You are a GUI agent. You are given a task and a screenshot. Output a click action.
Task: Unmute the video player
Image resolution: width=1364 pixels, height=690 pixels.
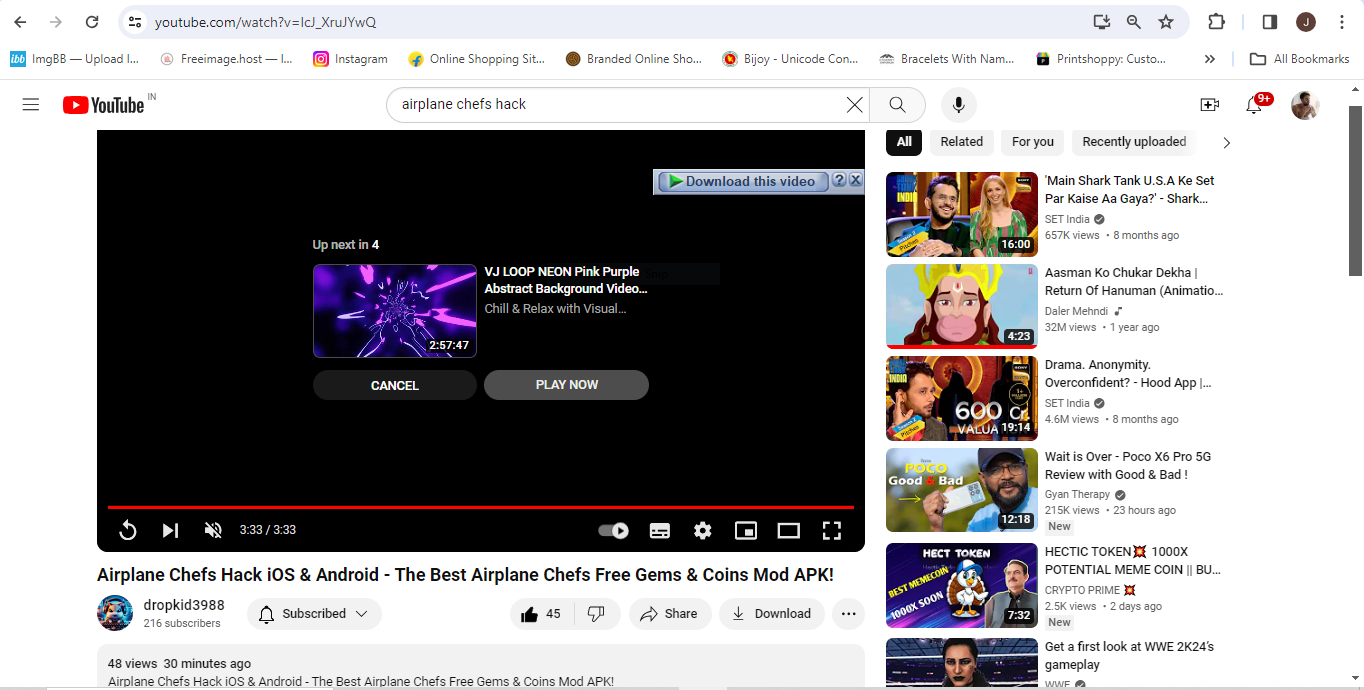click(213, 530)
